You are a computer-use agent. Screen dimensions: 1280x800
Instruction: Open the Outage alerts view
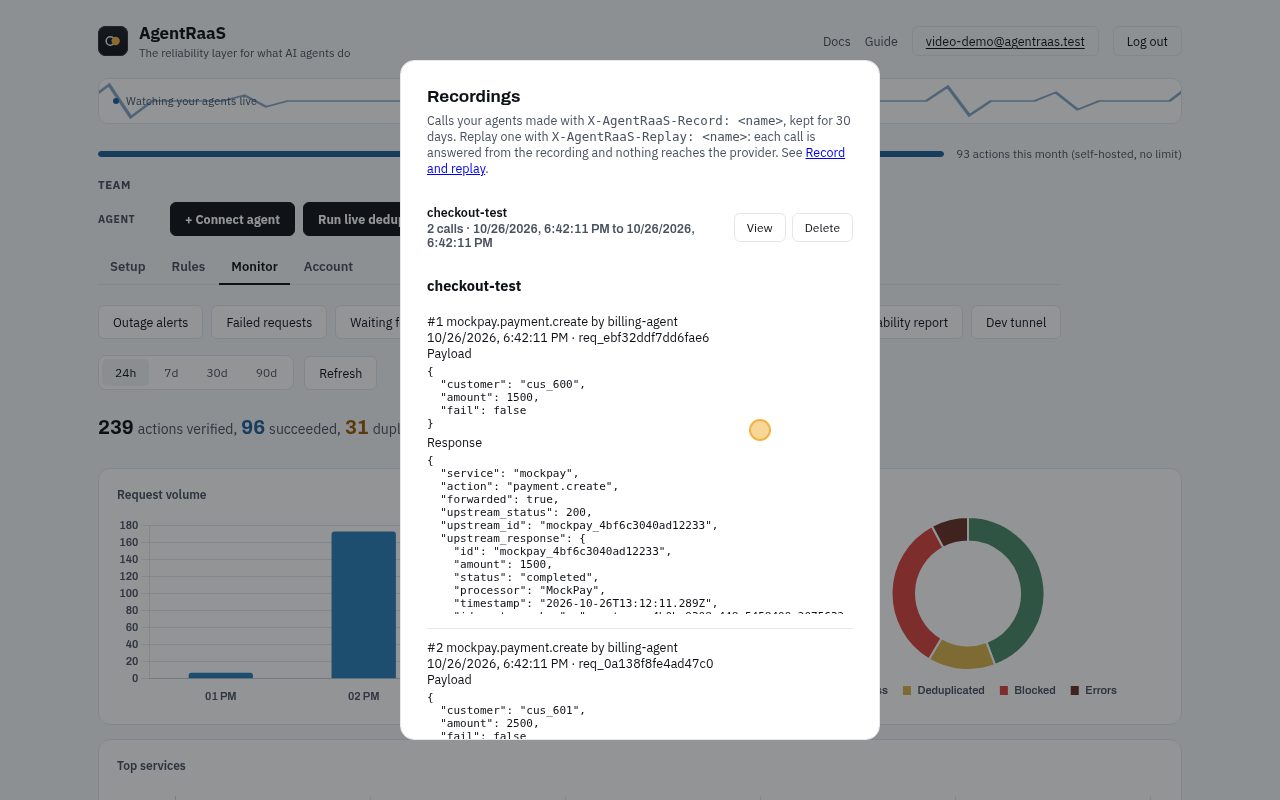(150, 322)
